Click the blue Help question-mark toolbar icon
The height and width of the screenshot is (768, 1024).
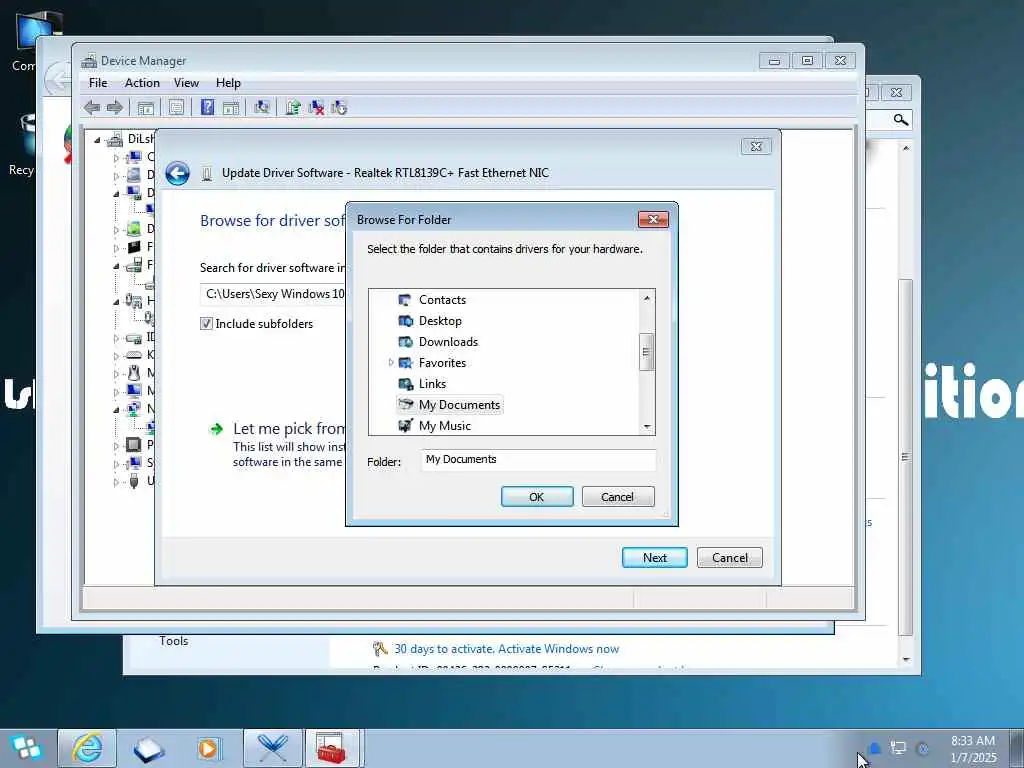[207, 107]
